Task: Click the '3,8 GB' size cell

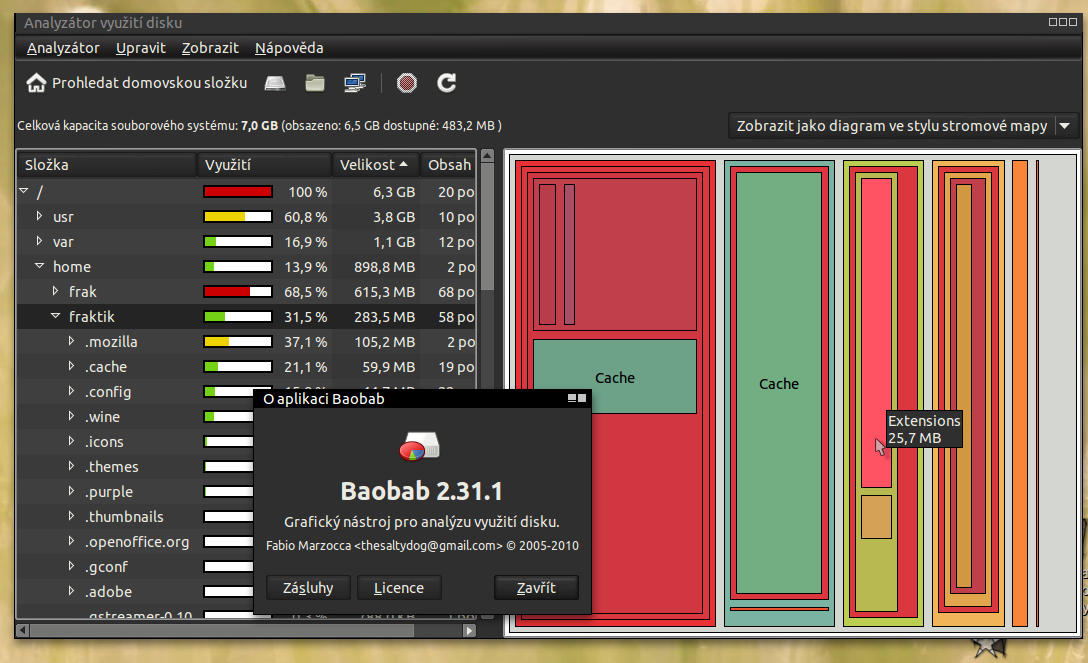Action: 394,216
